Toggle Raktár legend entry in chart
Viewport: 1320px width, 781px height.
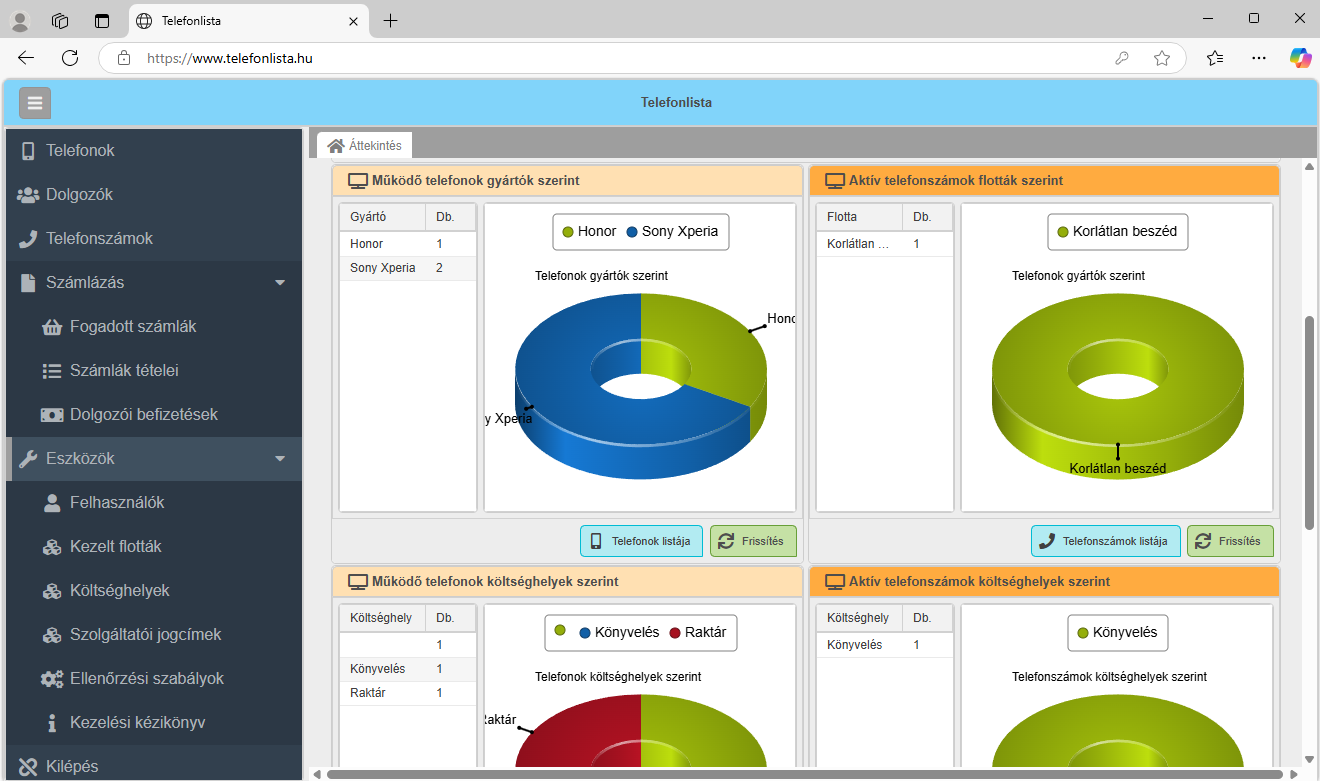[696, 633]
